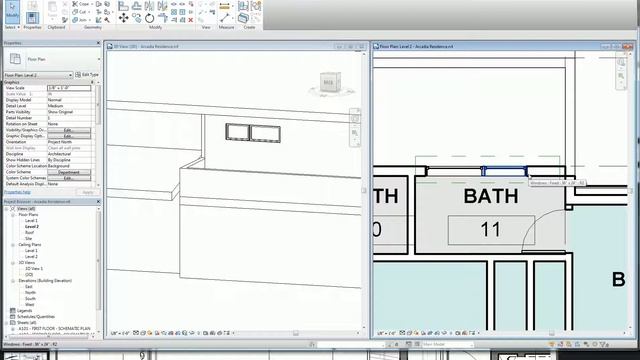The image size is (640, 360).
Task: Collapse the Floor Plans tree node
Action: tap(13, 215)
